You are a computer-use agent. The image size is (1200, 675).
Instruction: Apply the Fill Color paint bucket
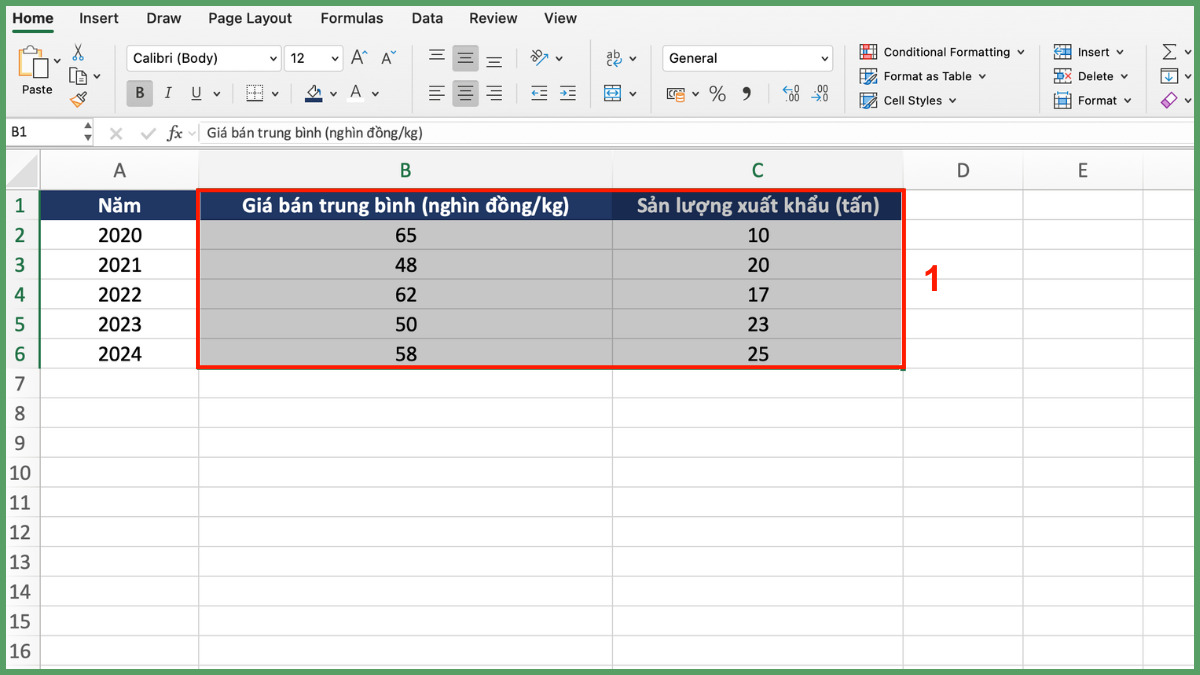[314, 94]
